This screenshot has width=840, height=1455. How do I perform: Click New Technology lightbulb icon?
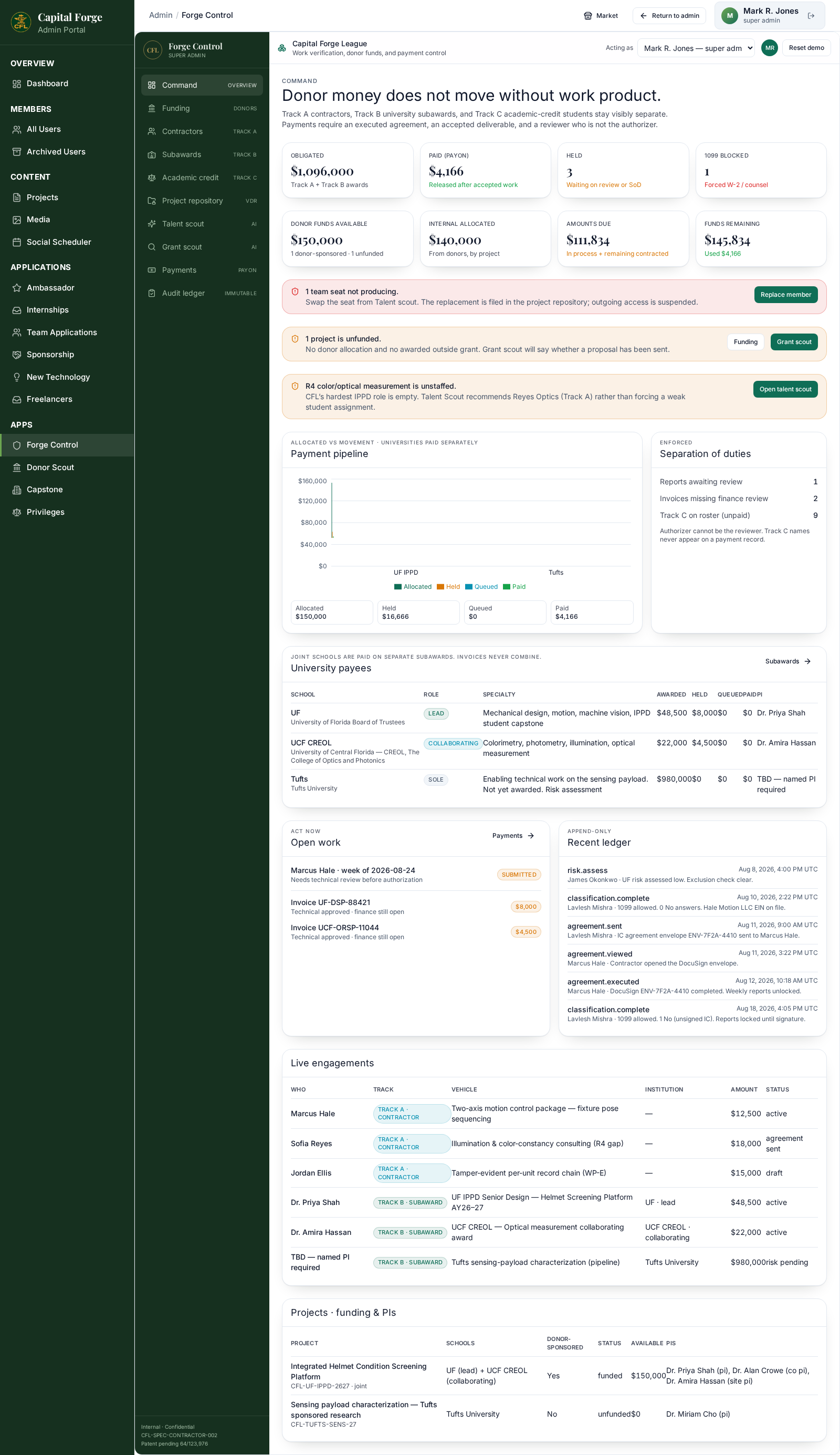17,378
